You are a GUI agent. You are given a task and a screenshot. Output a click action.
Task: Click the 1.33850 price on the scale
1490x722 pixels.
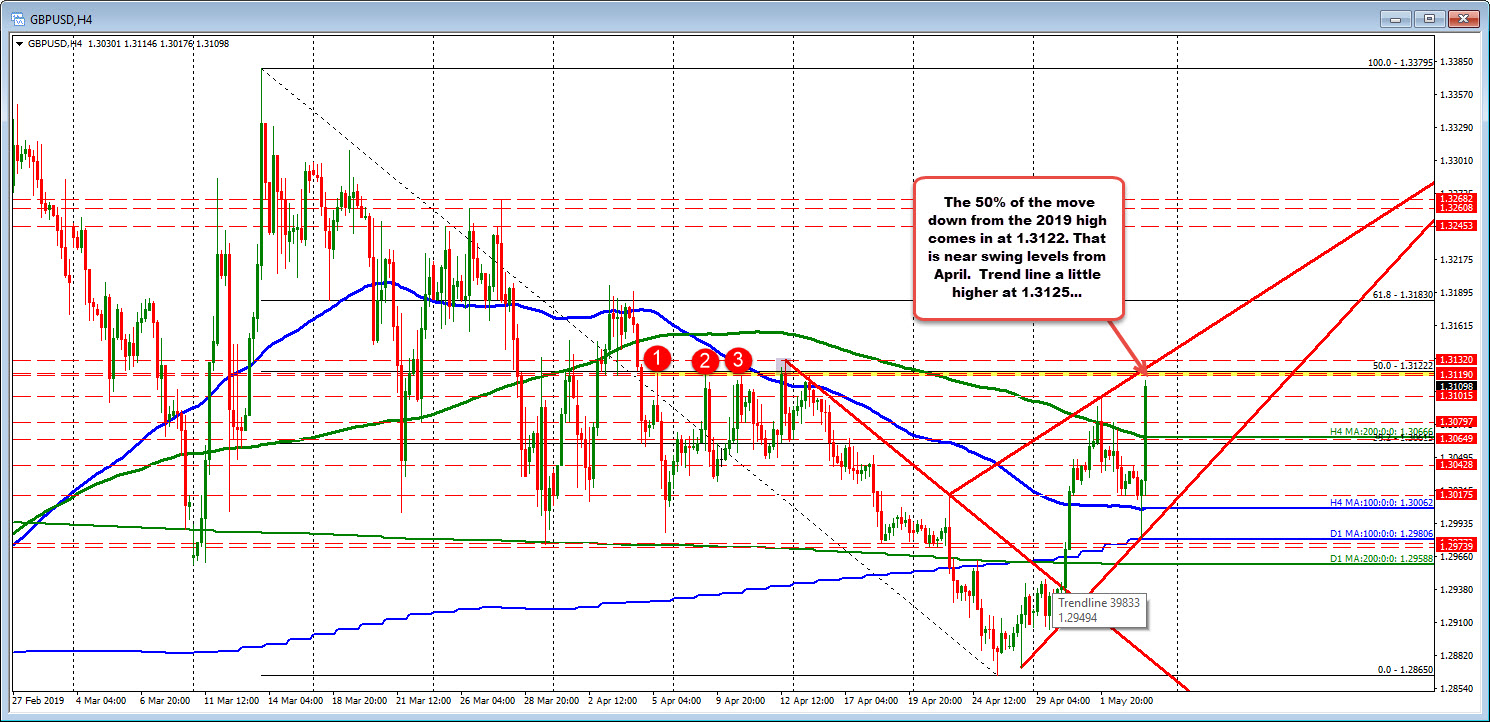tap(1457, 62)
